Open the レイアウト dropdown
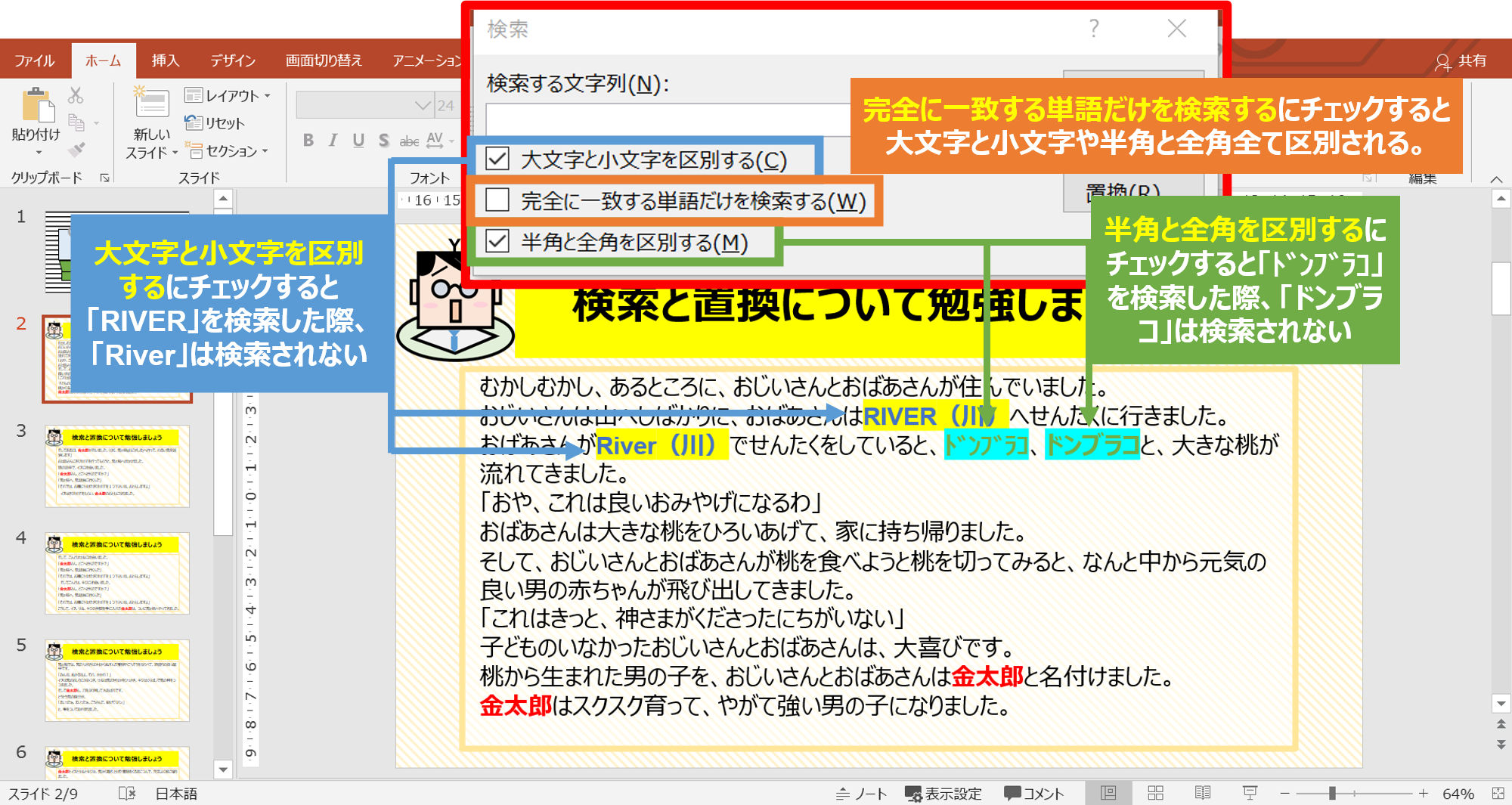This screenshot has width=1512, height=805. (x=228, y=96)
